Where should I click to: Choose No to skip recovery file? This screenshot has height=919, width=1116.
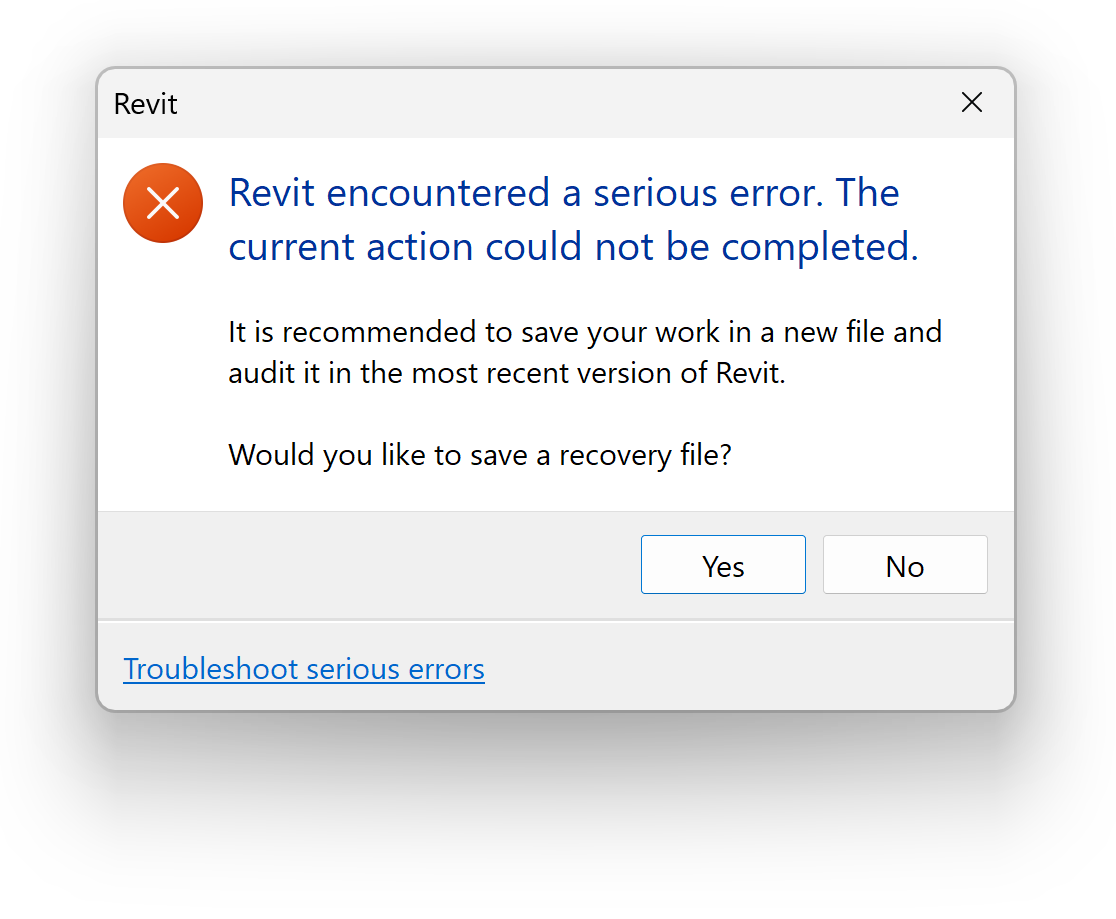coord(904,566)
